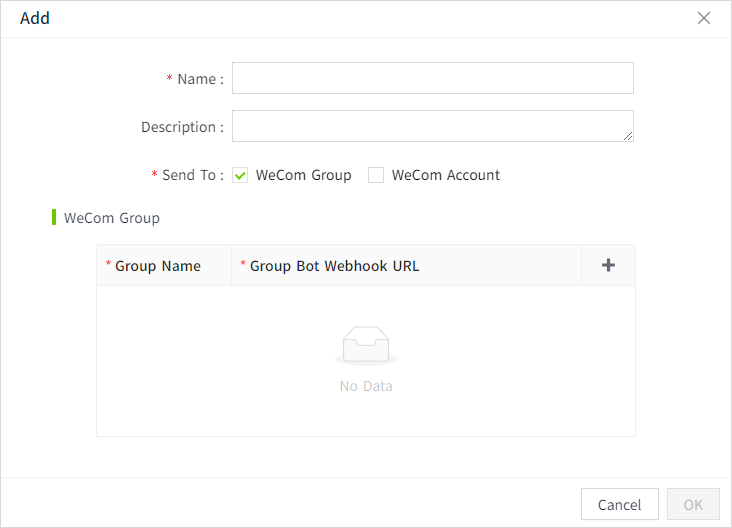Click into the Name input field
This screenshot has height=528, width=732.
point(432,78)
